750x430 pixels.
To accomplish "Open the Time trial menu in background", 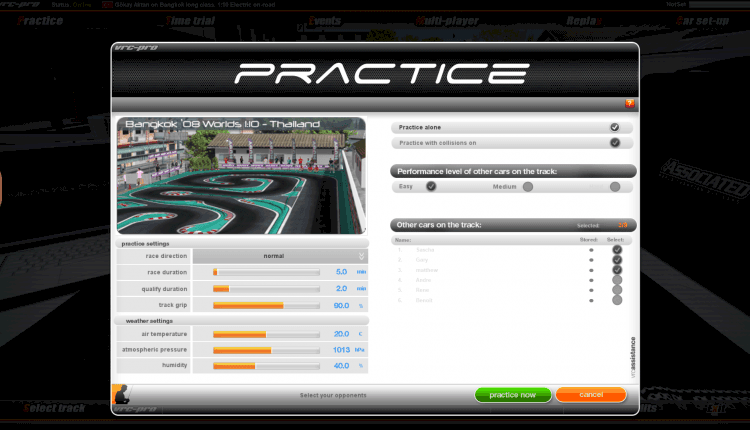I will pos(190,21).
